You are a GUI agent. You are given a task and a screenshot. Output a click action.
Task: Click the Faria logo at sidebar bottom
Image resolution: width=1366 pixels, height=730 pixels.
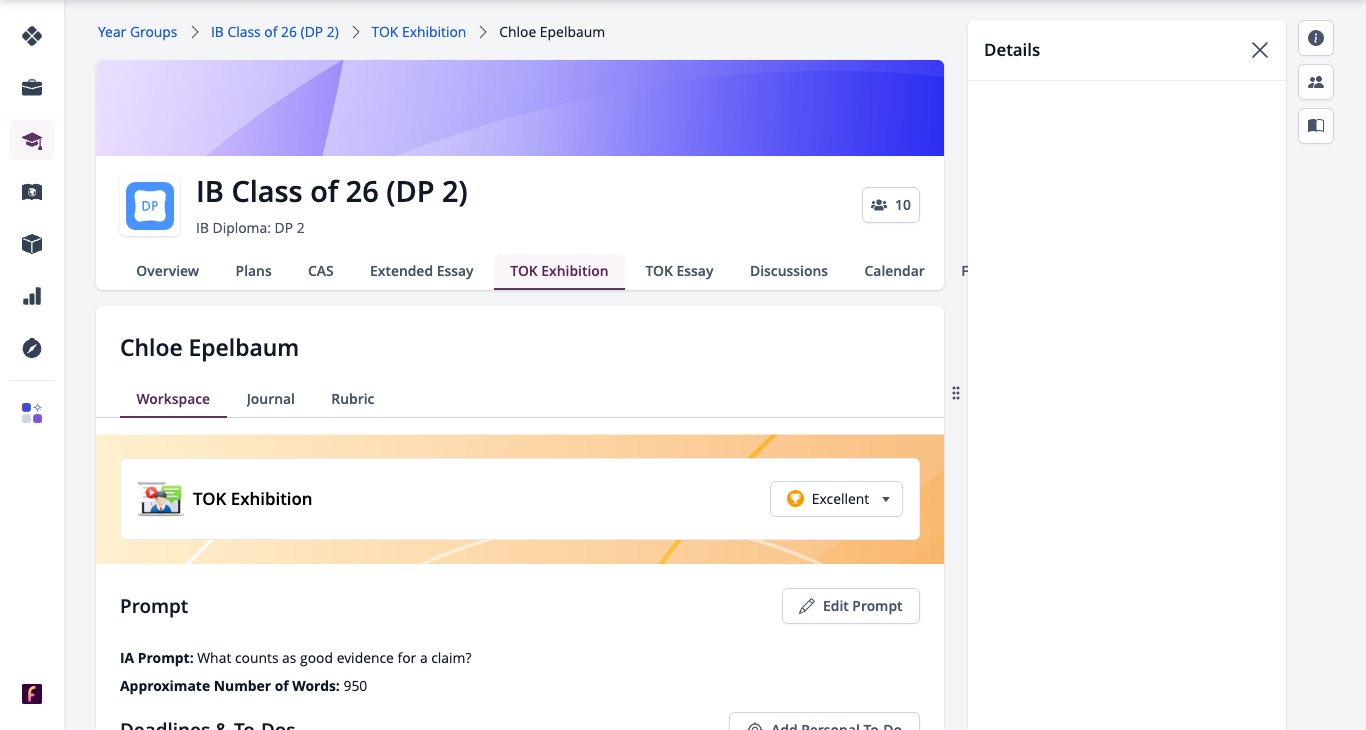point(32,694)
